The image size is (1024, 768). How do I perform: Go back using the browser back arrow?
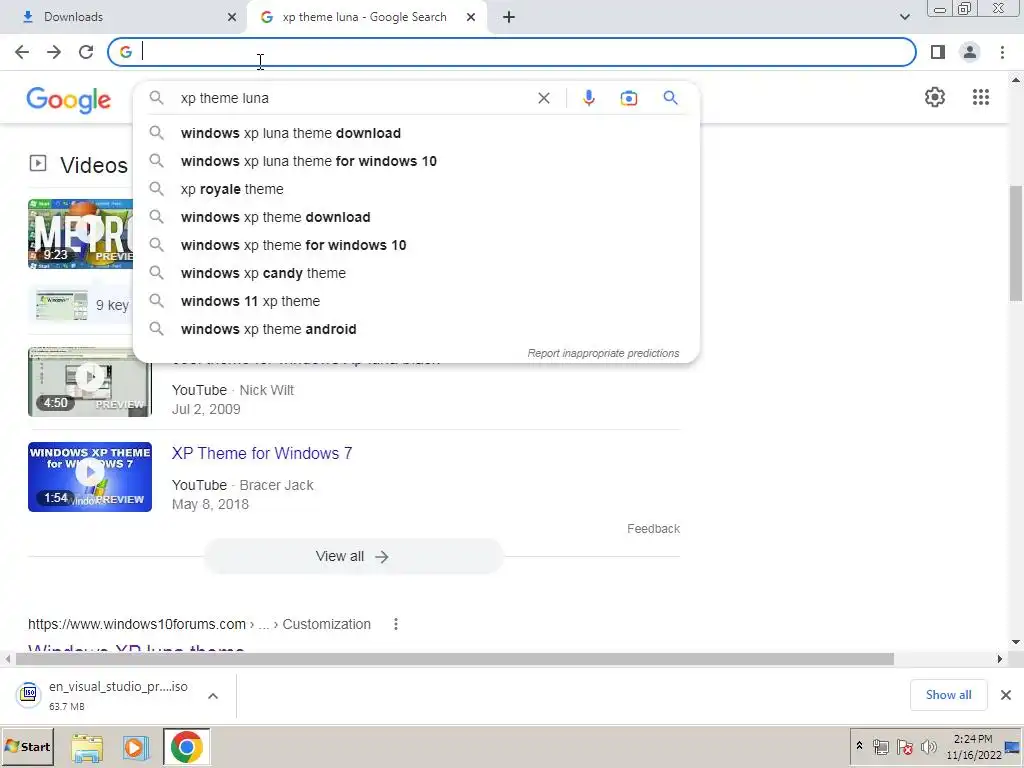click(x=22, y=52)
